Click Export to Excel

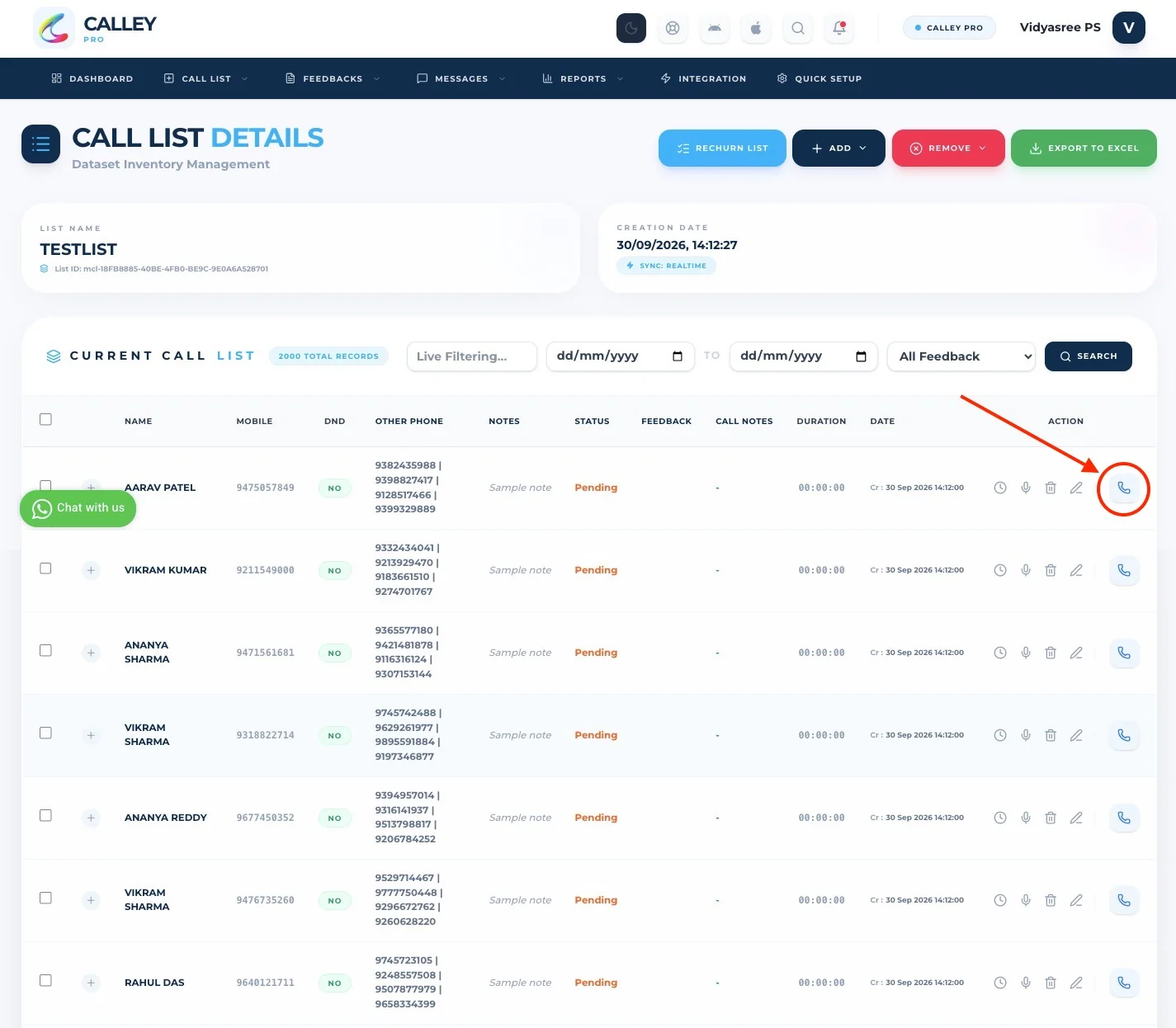pyautogui.click(x=1084, y=148)
